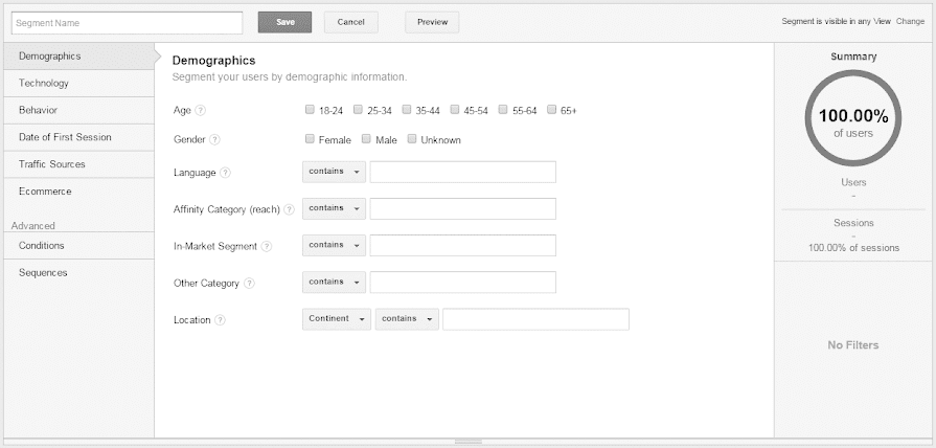936x448 pixels.
Task: Click the Other Category text field
Action: (x=463, y=282)
